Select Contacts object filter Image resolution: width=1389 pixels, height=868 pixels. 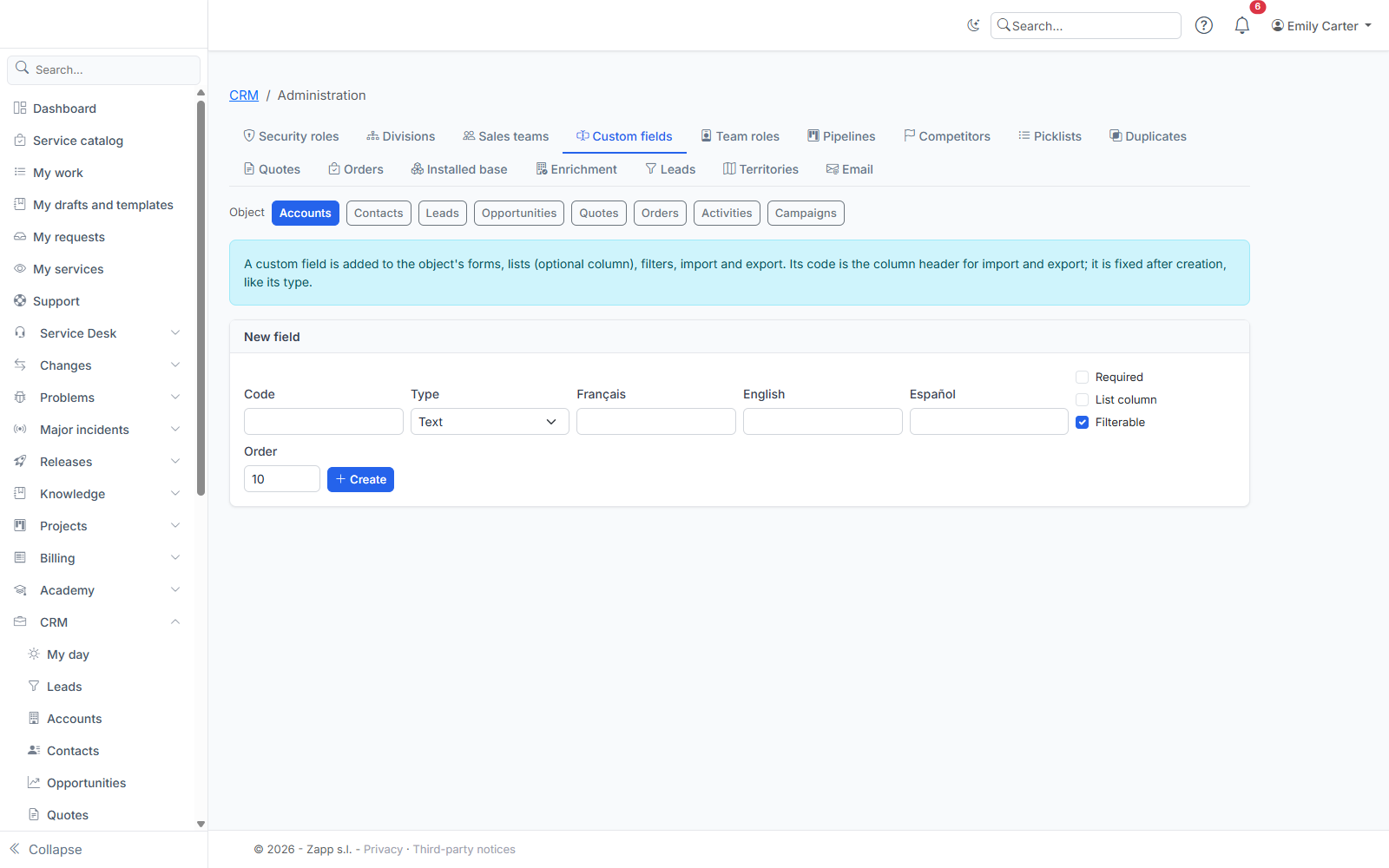point(379,214)
